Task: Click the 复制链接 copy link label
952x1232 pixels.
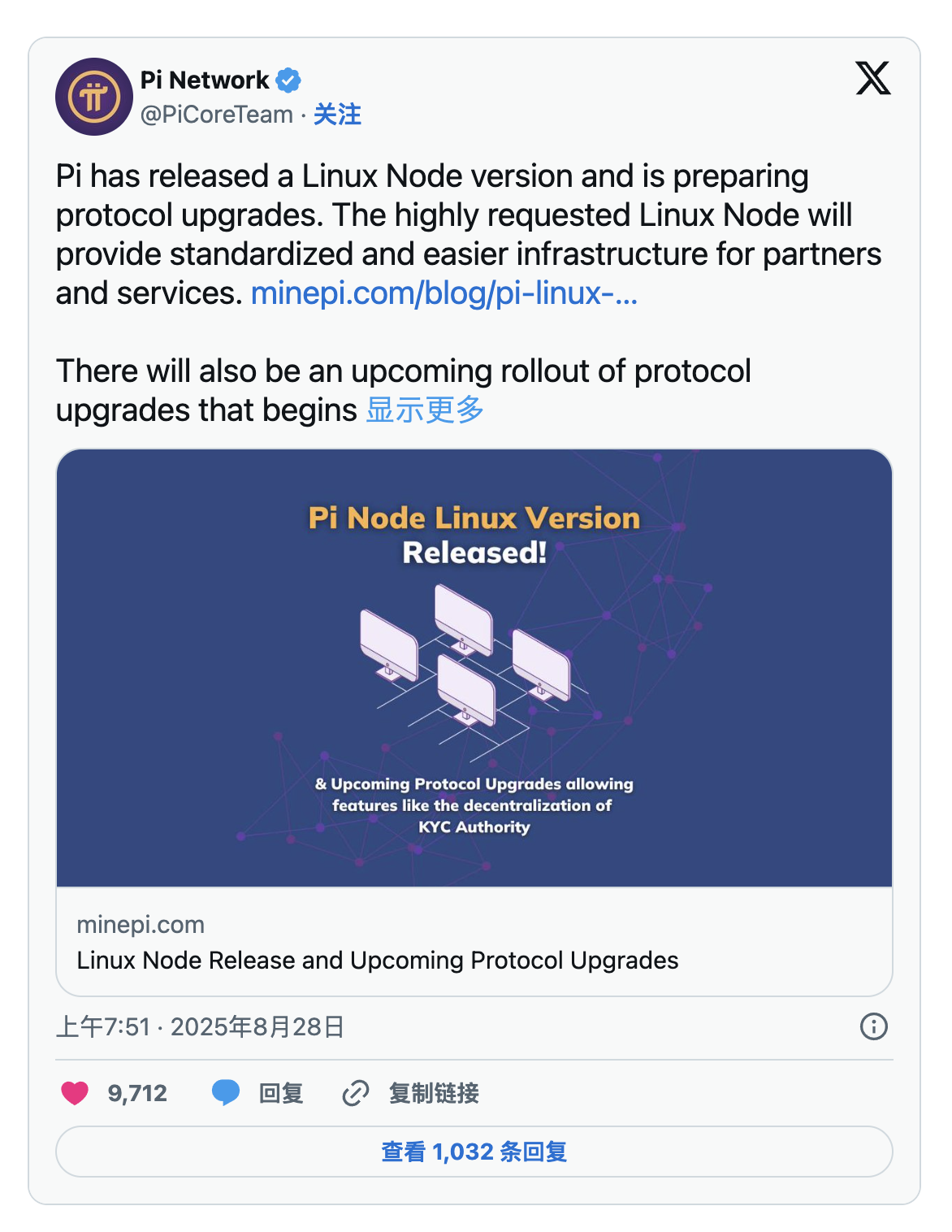Action: (434, 1094)
